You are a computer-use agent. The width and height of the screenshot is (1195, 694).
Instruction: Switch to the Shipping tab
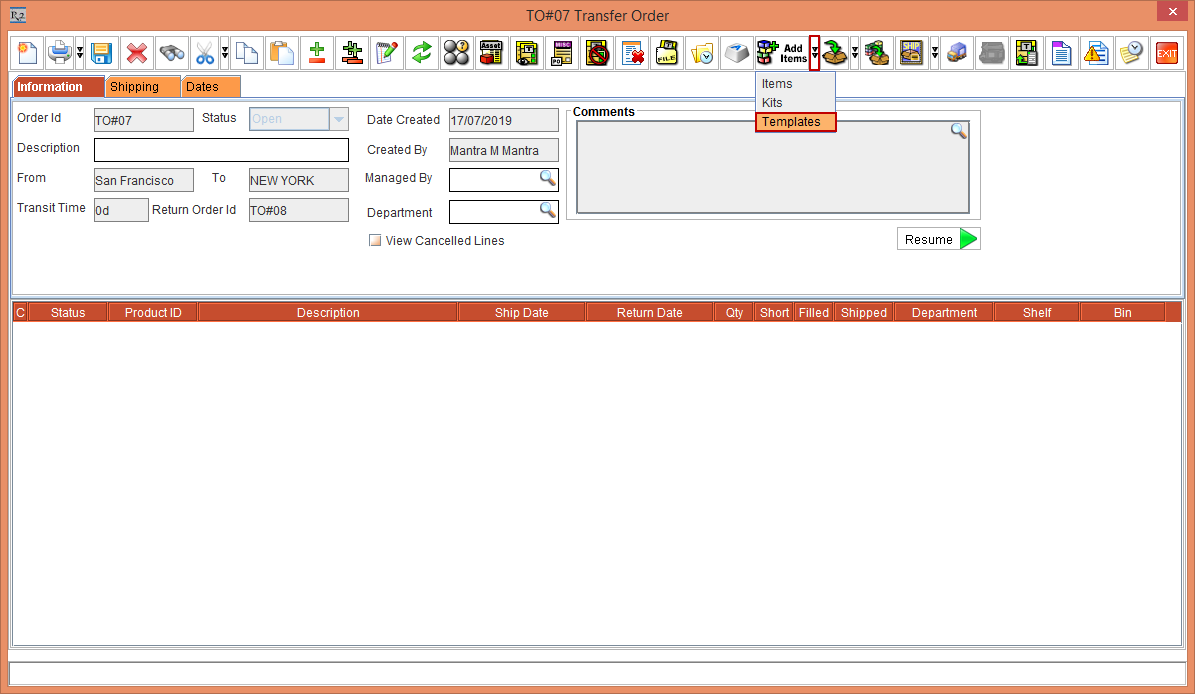142,86
